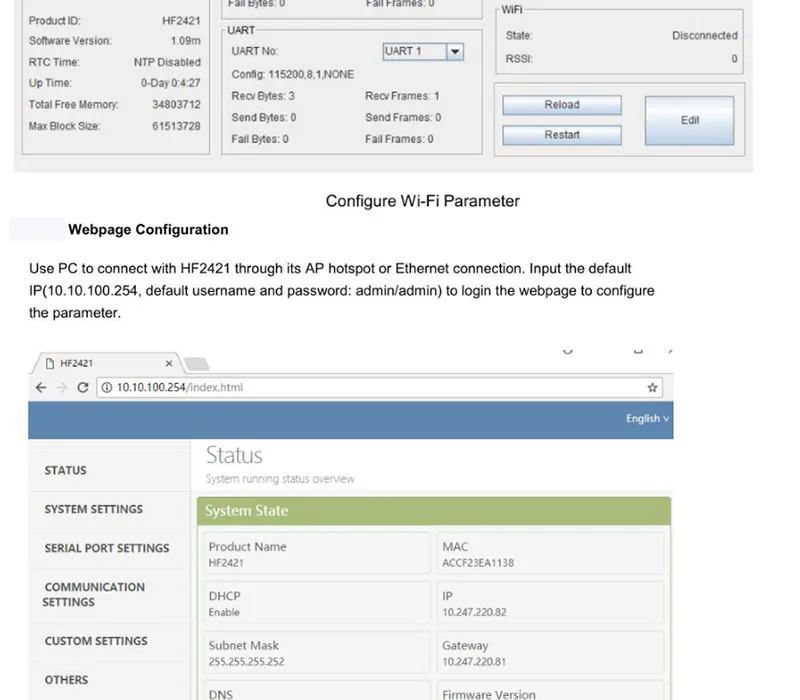Click the Status page heading
The height and width of the screenshot is (700, 800).
coord(234,455)
